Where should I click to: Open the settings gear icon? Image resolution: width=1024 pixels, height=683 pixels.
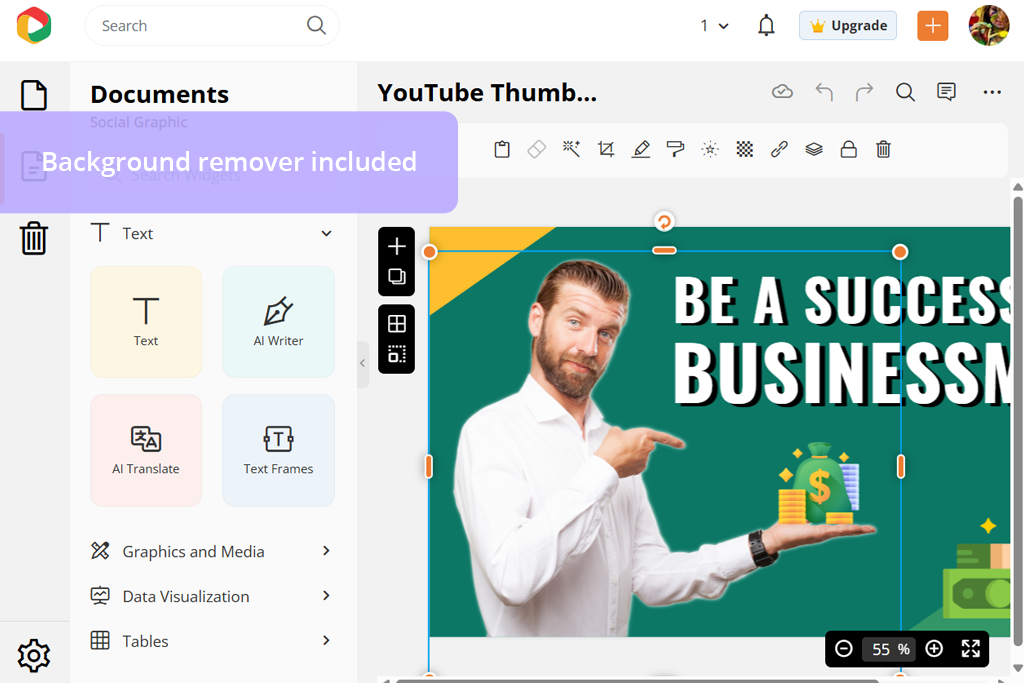tap(33, 655)
